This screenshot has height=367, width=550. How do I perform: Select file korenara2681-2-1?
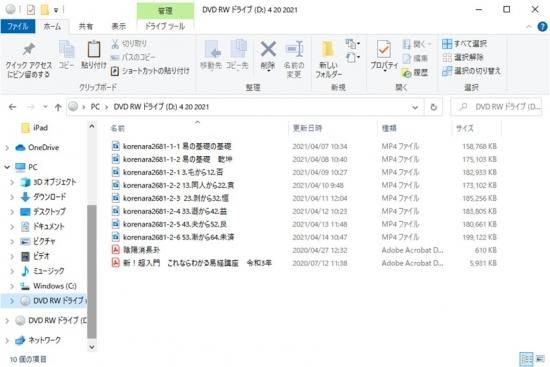(167, 172)
